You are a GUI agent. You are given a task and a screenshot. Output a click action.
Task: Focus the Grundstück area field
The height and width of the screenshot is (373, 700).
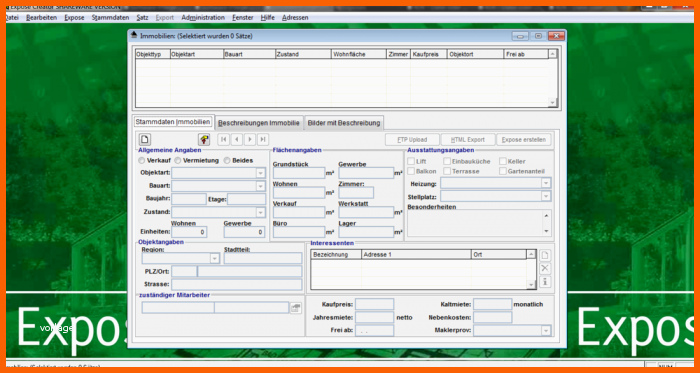click(299, 173)
